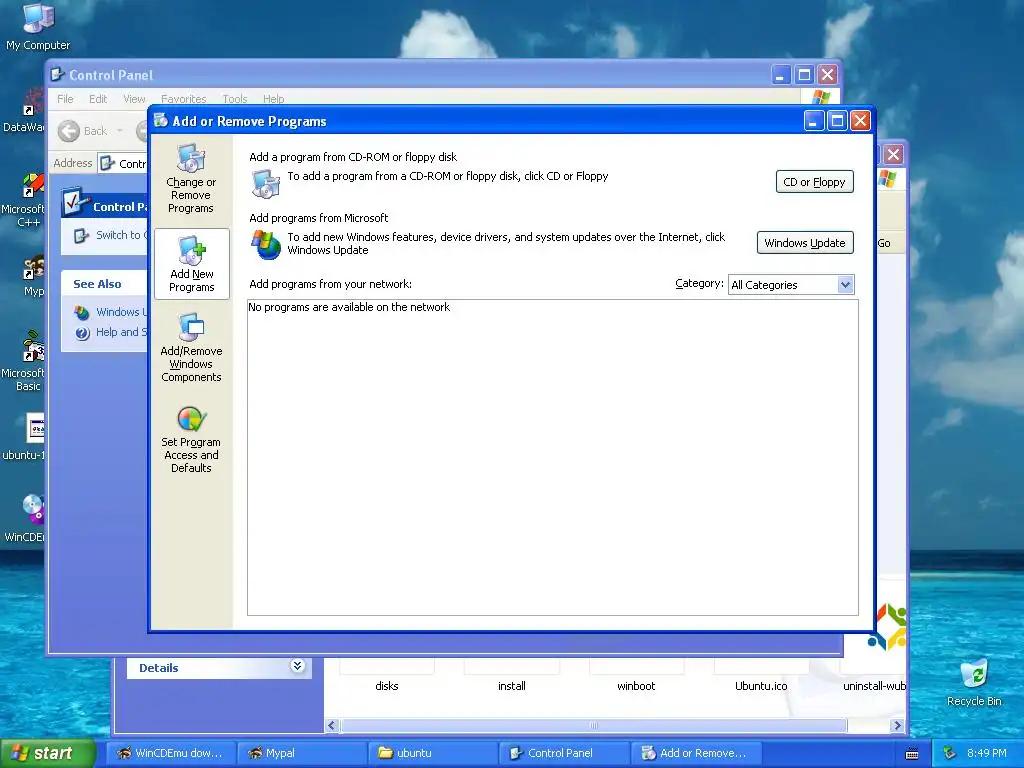The image size is (1024, 768).
Task: Click Switch to view link in Control Panel
Action: click(111, 235)
